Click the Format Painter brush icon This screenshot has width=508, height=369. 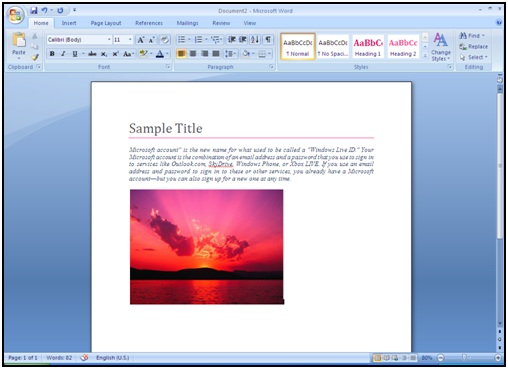35,57
